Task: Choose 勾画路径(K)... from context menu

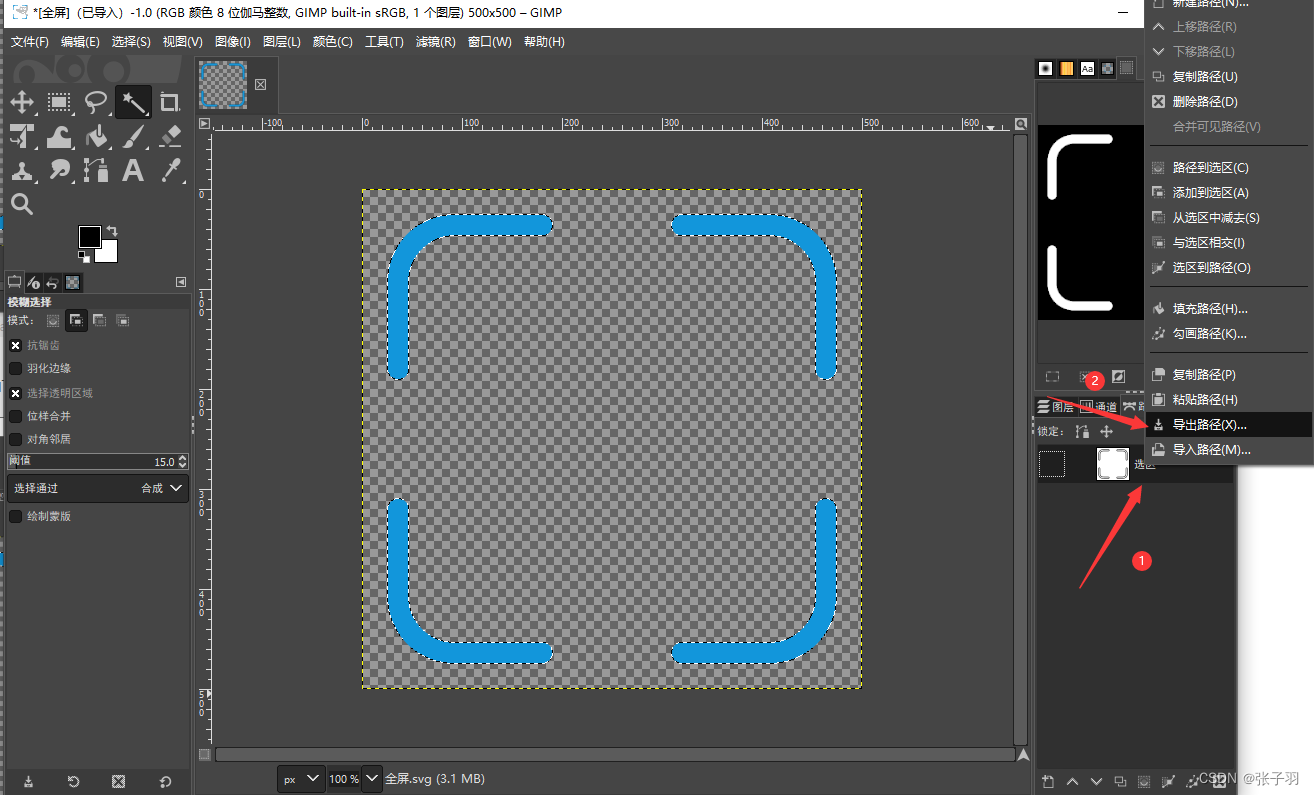Action: (1228, 334)
